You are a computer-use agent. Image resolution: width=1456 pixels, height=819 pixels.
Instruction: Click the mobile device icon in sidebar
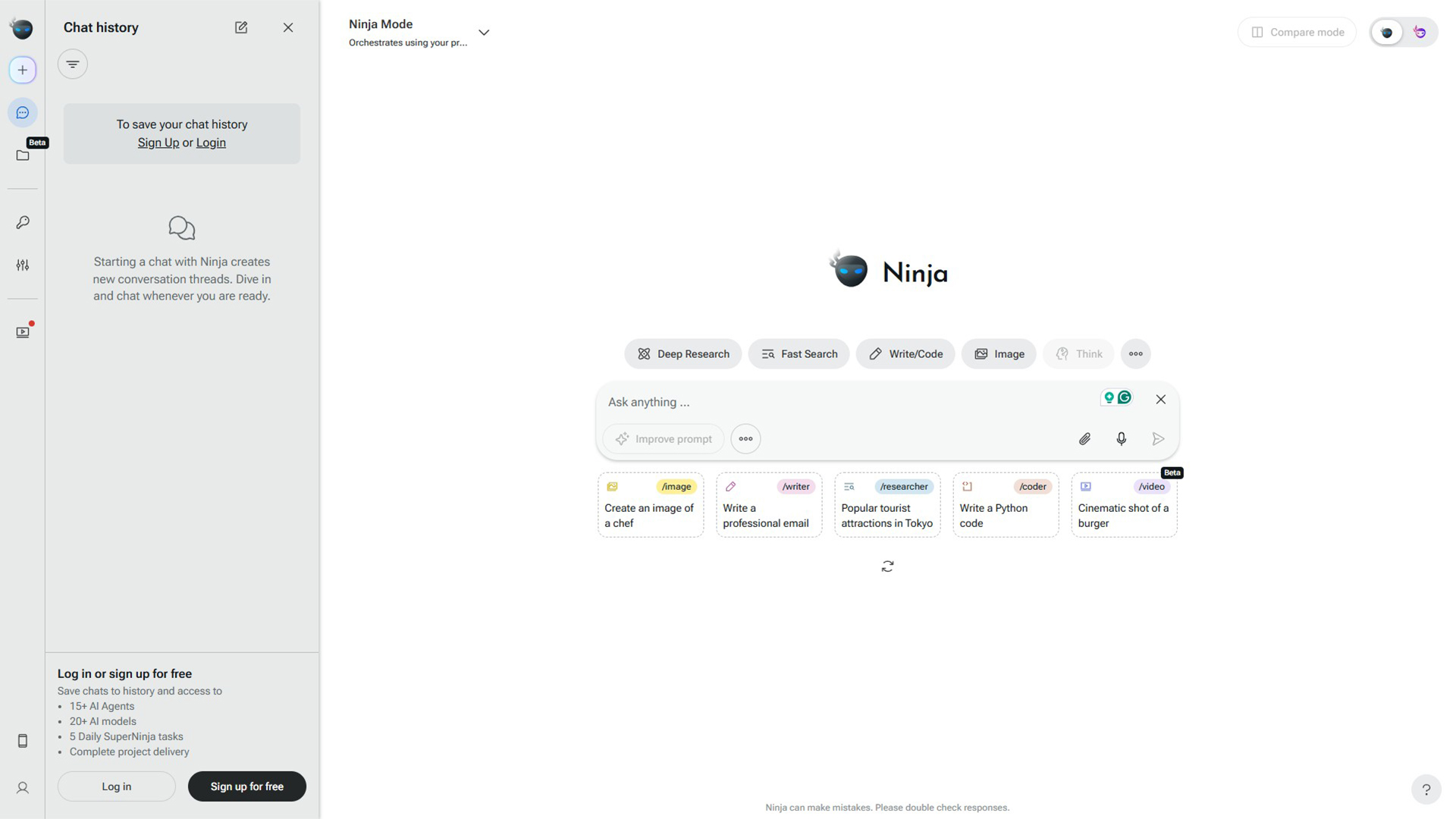pos(23,741)
